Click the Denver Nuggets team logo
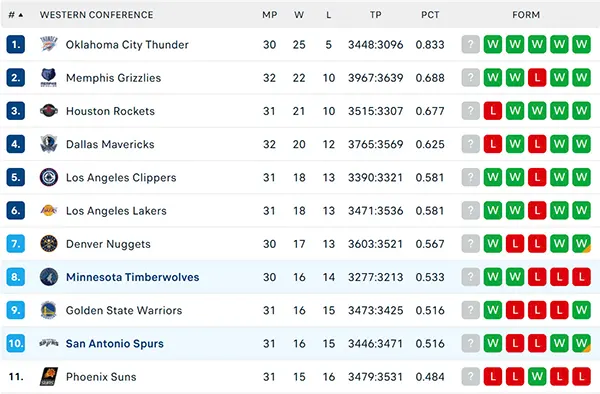 click(x=49, y=244)
